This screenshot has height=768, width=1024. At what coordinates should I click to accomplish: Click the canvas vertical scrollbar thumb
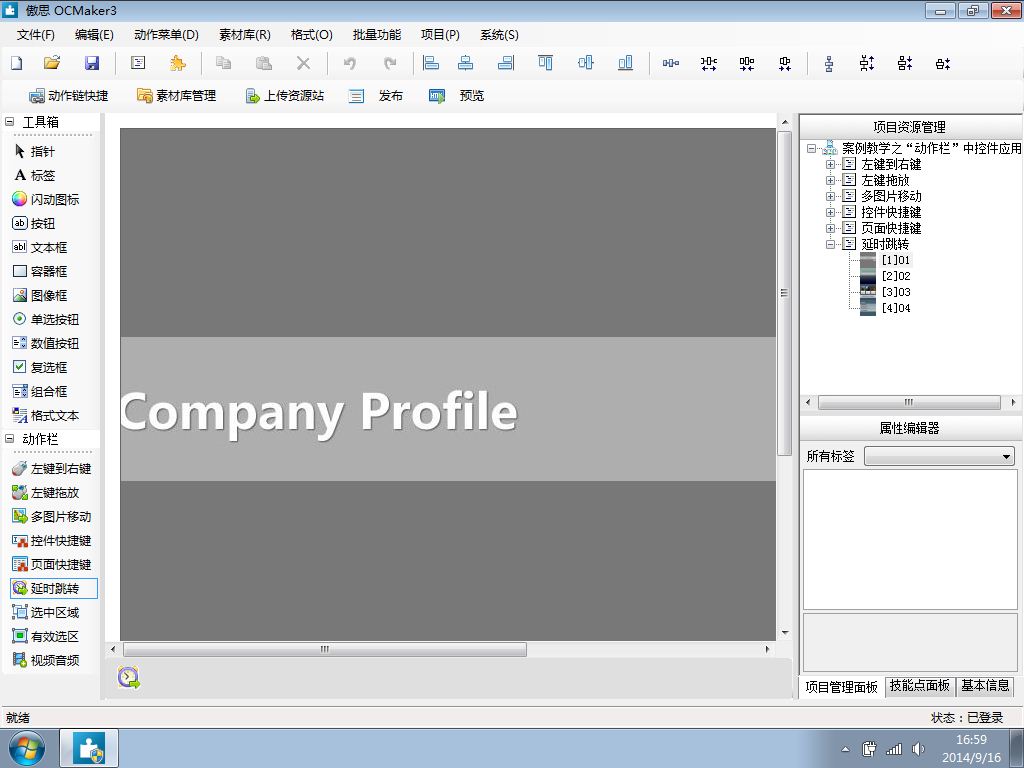pos(784,293)
